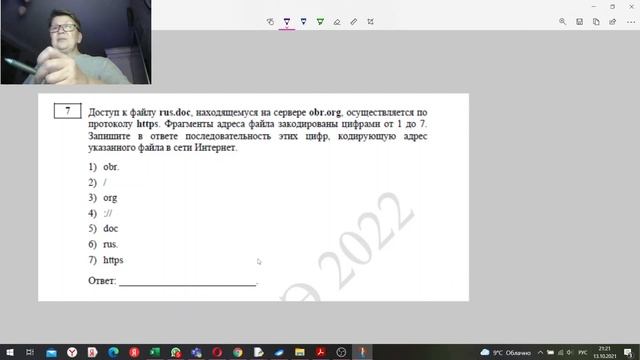
Task: Click the Ответ: label
Action: pyautogui.click(x=102, y=280)
